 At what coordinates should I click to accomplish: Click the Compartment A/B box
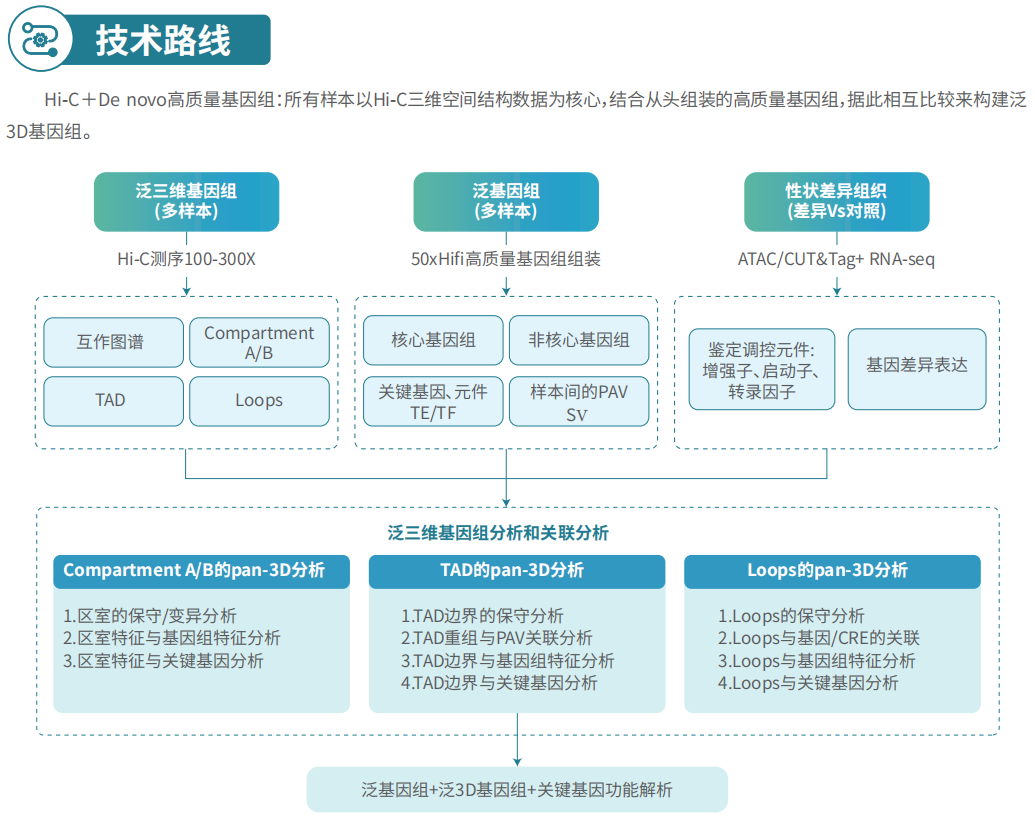pos(259,342)
